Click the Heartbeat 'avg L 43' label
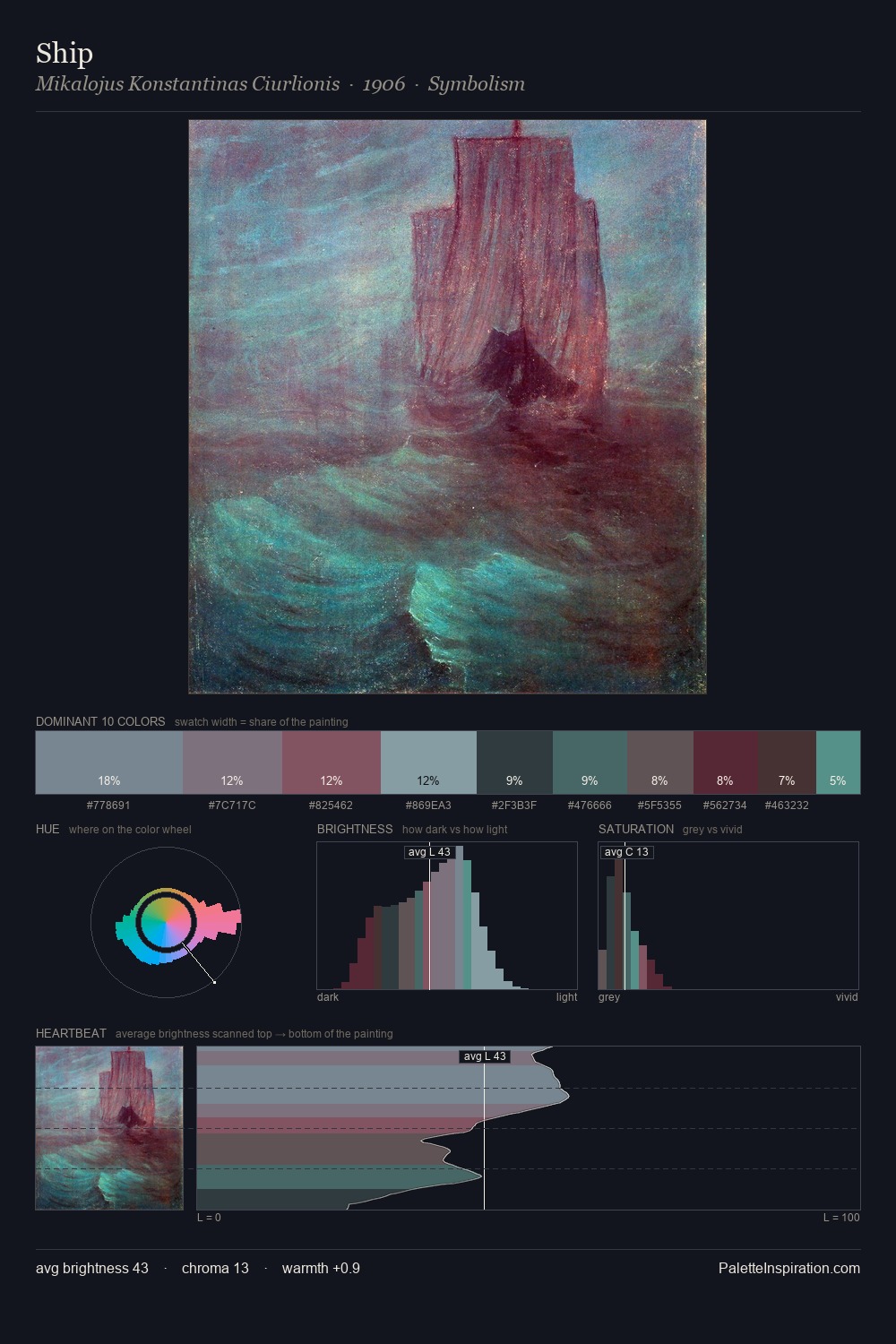Screen dimensions: 896x1344 [485, 1056]
